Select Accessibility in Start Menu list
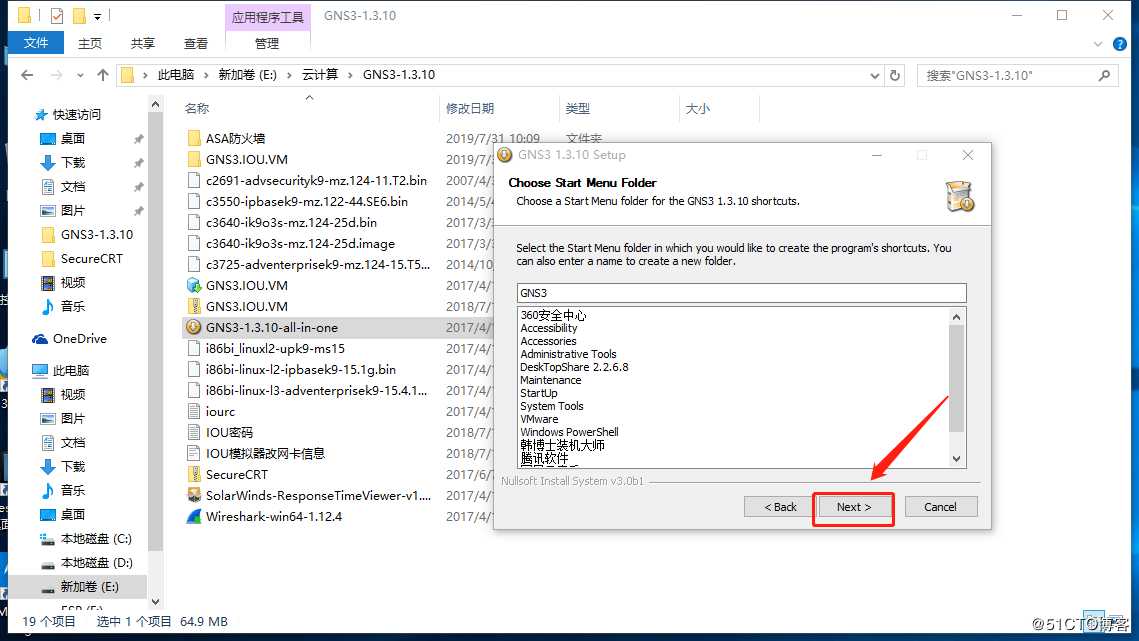Image resolution: width=1139 pixels, height=641 pixels. click(548, 328)
